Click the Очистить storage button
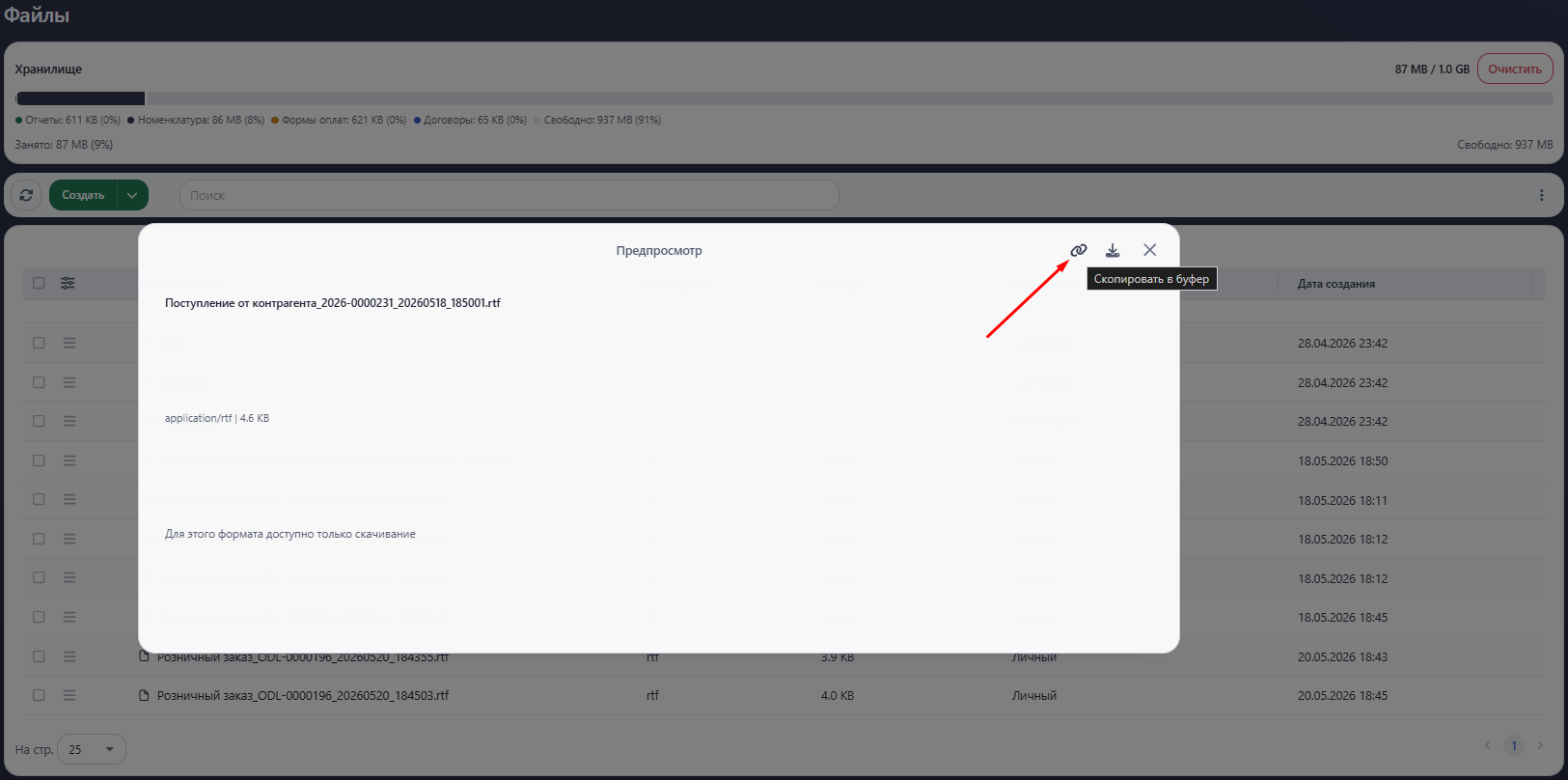Viewport: 1568px width, 780px height. [1515, 69]
